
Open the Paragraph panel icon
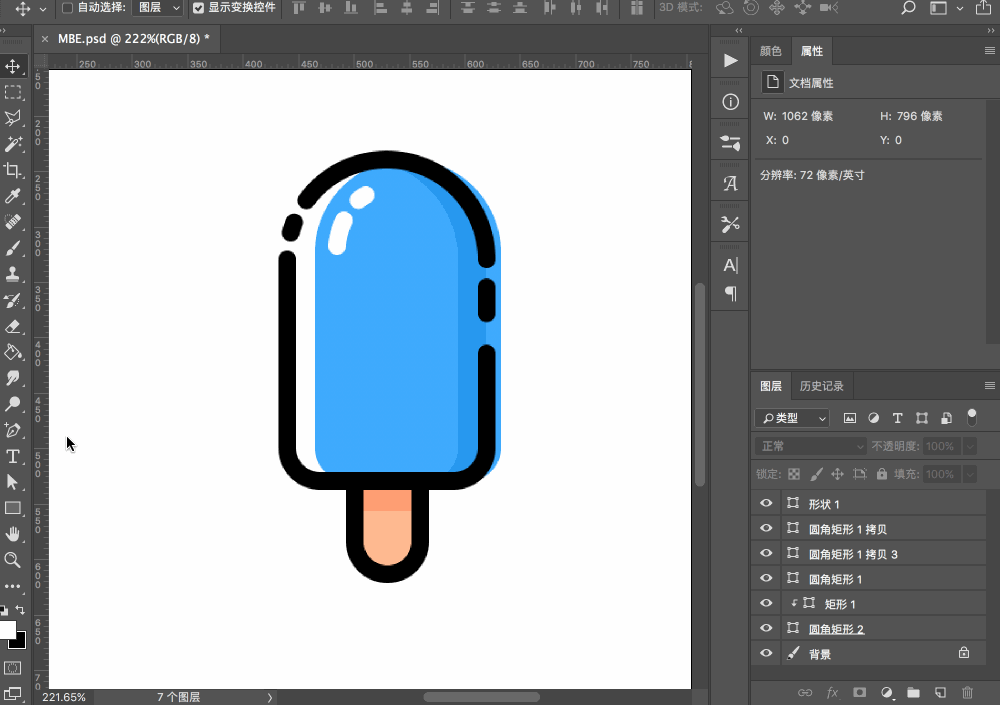731,293
